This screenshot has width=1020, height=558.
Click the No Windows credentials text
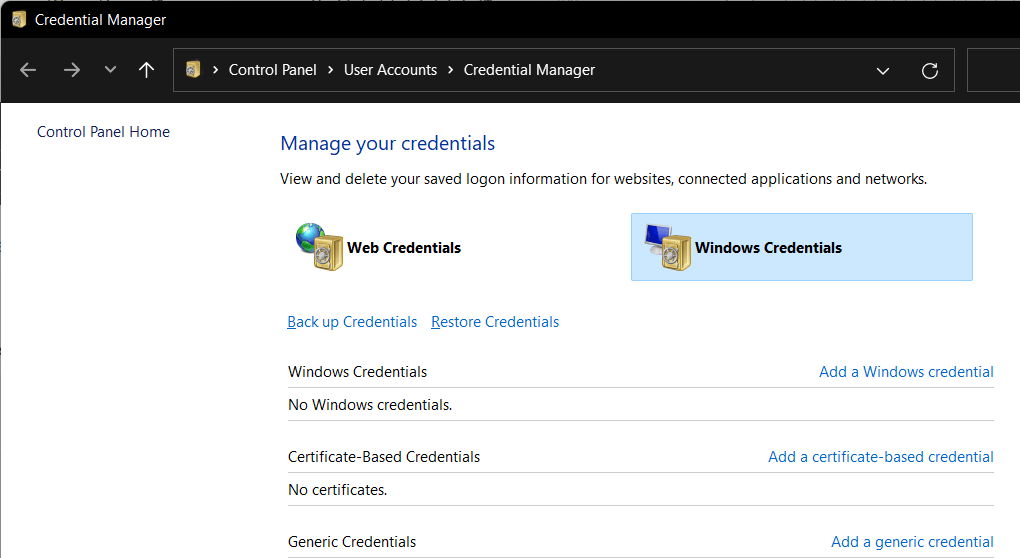coord(370,405)
